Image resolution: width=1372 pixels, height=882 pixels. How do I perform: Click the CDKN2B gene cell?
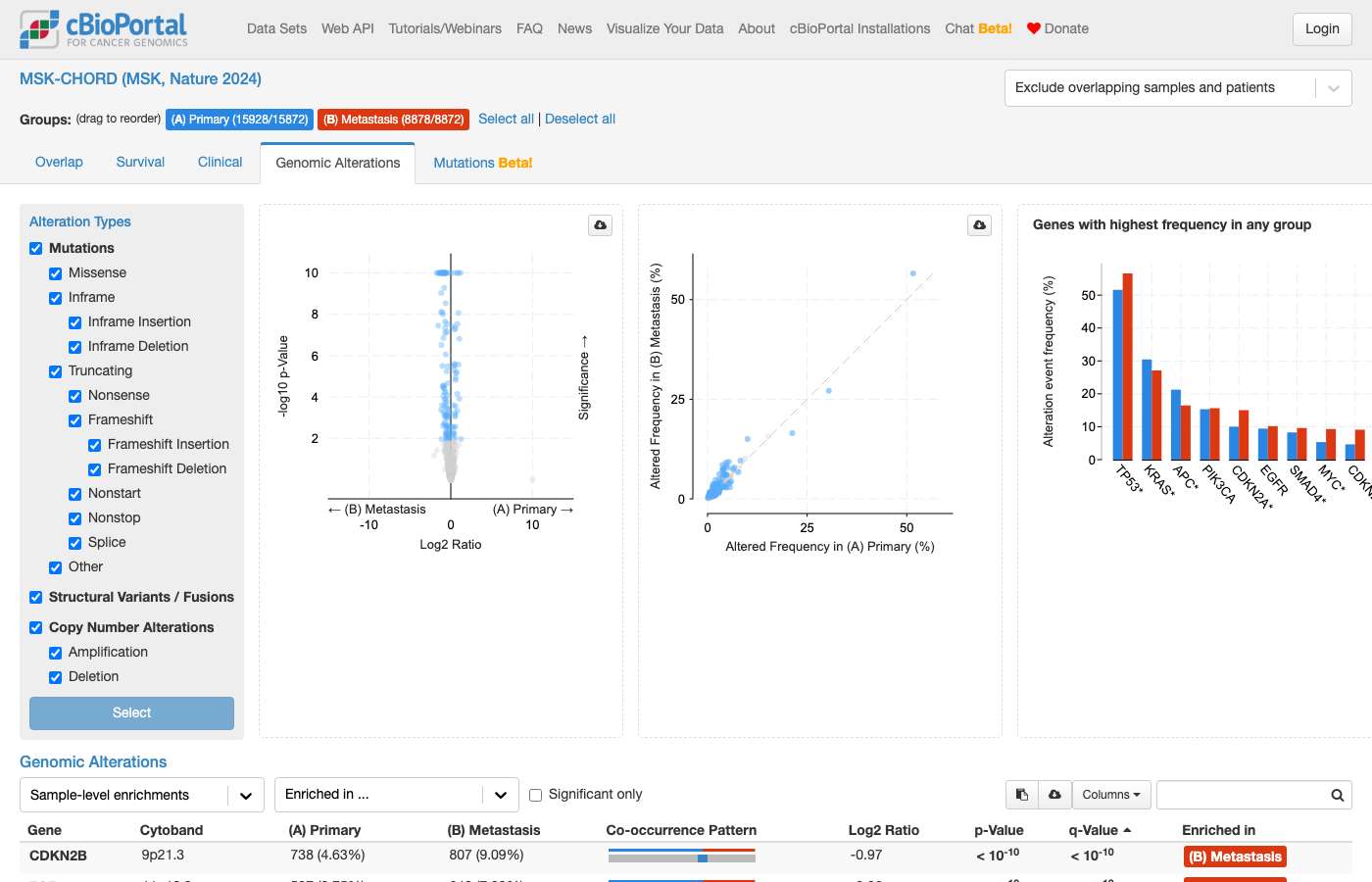tap(58, 856)
